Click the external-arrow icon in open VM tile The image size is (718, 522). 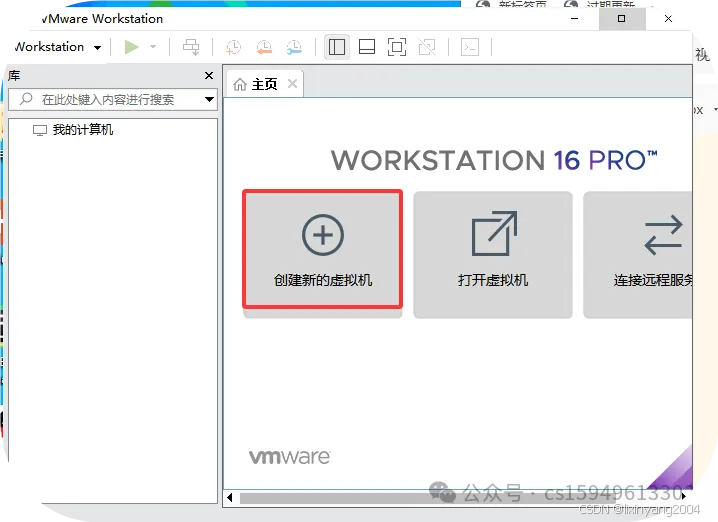click(495, 233)
